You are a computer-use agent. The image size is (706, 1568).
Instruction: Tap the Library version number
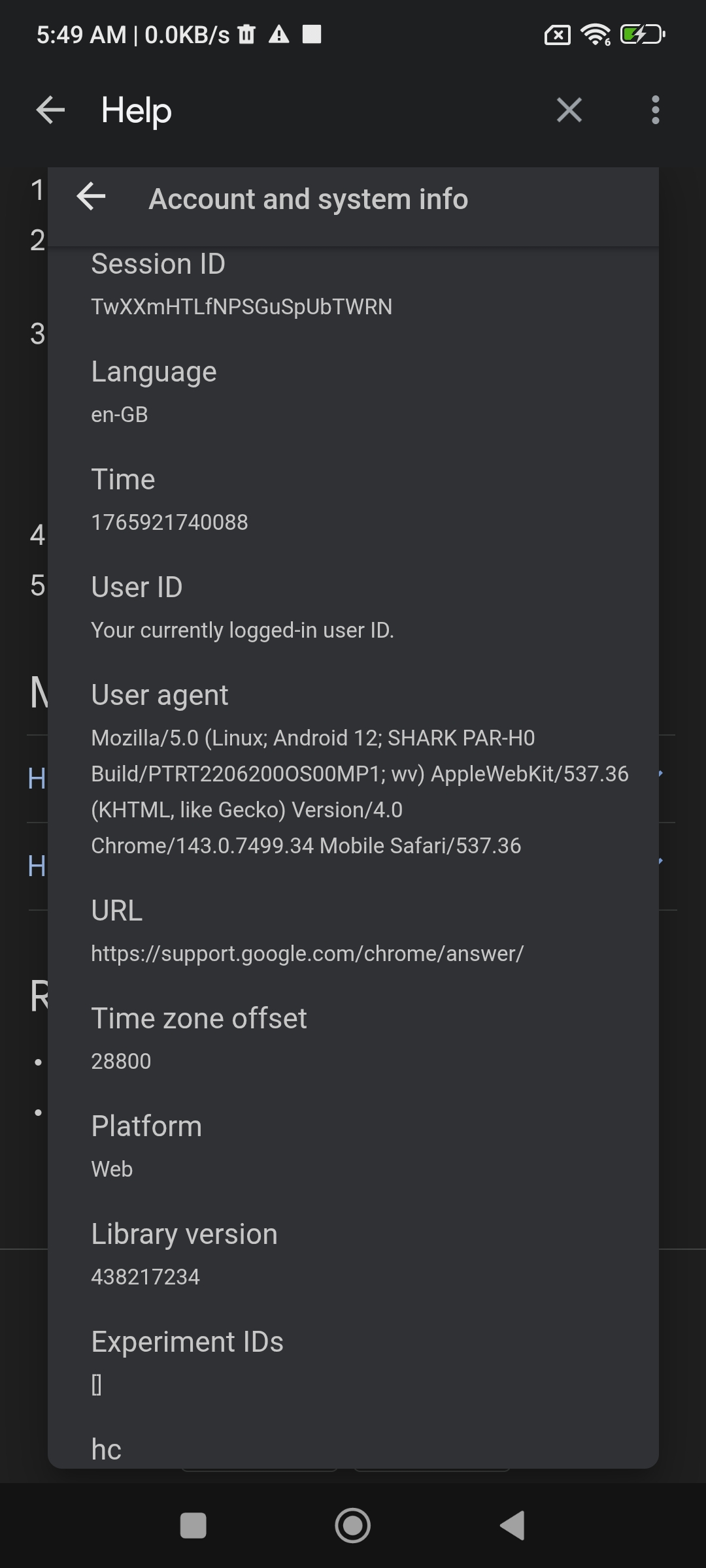(x=145, y=1277)
